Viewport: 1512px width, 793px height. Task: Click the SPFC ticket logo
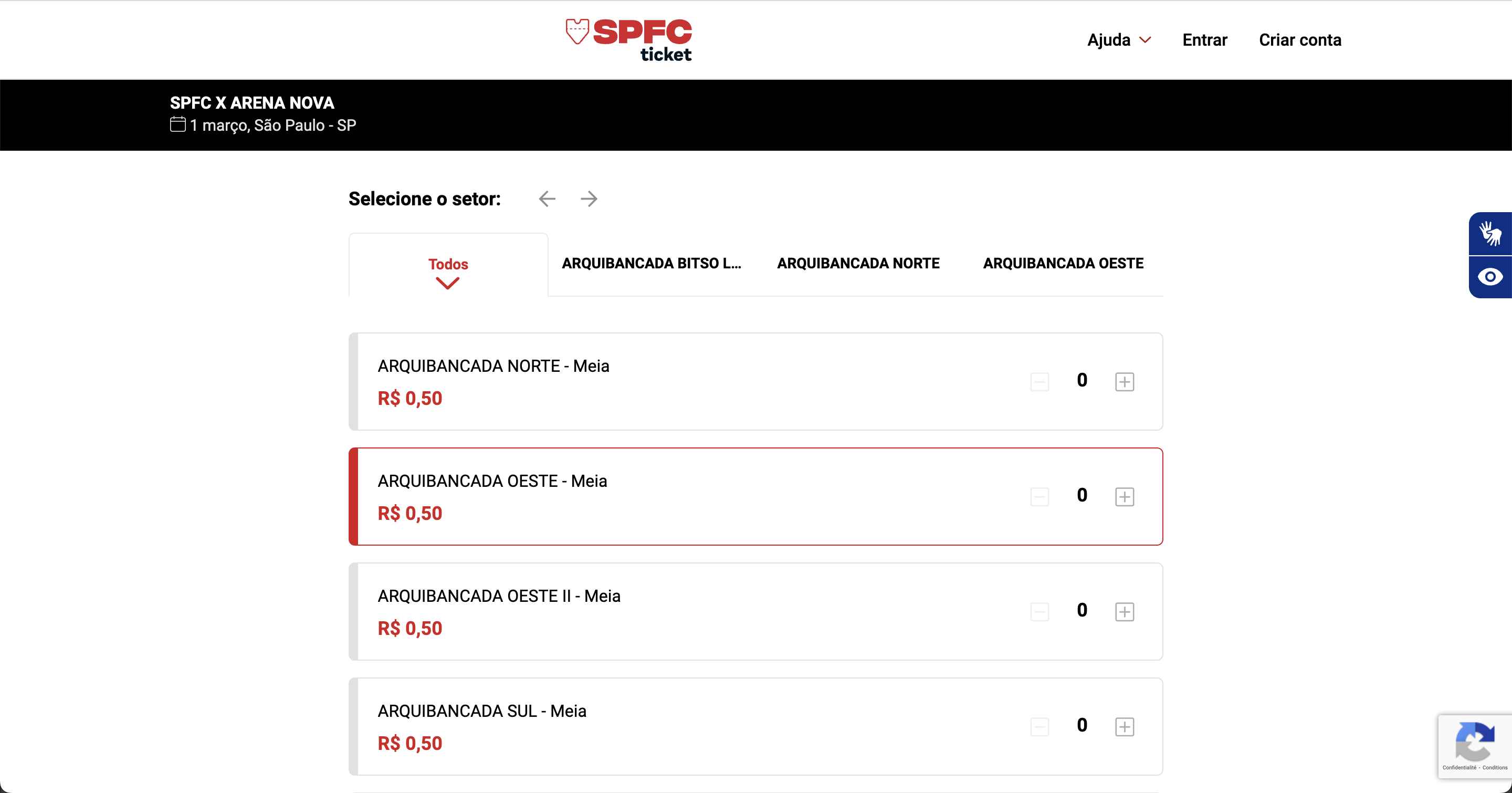628,40
